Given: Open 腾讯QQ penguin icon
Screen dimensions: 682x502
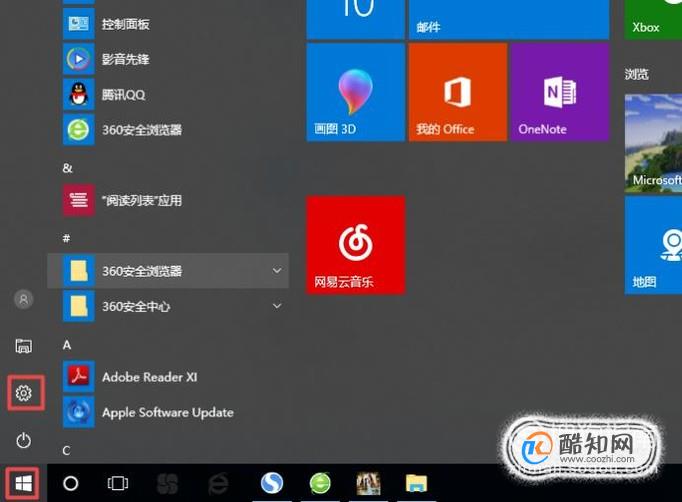Looking at the screenshot, I should (79, 94).
